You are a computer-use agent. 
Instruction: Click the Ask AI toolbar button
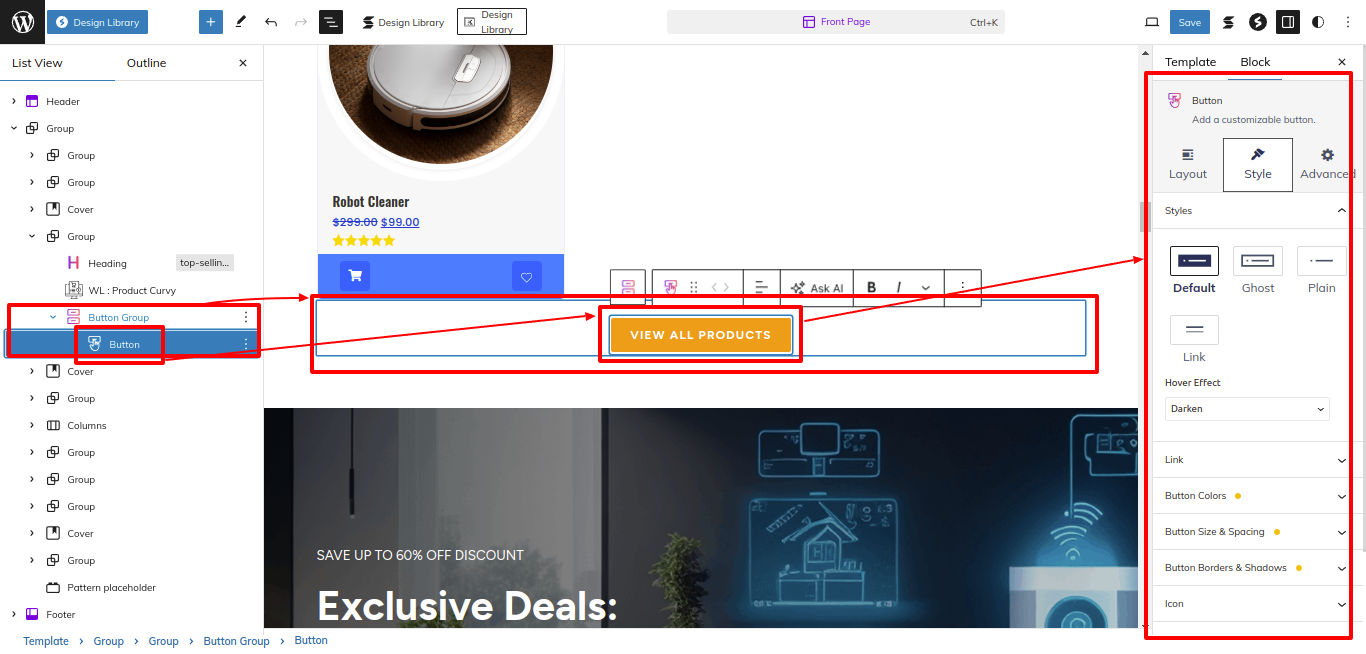(817, 287)
